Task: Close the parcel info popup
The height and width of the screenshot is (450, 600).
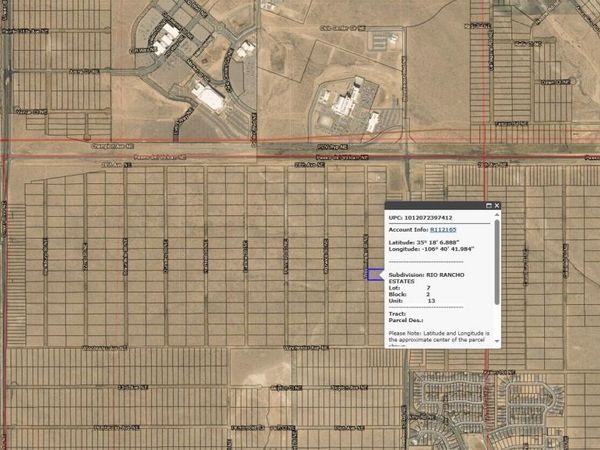Action: pyautogui.click(x=497, y=205)
